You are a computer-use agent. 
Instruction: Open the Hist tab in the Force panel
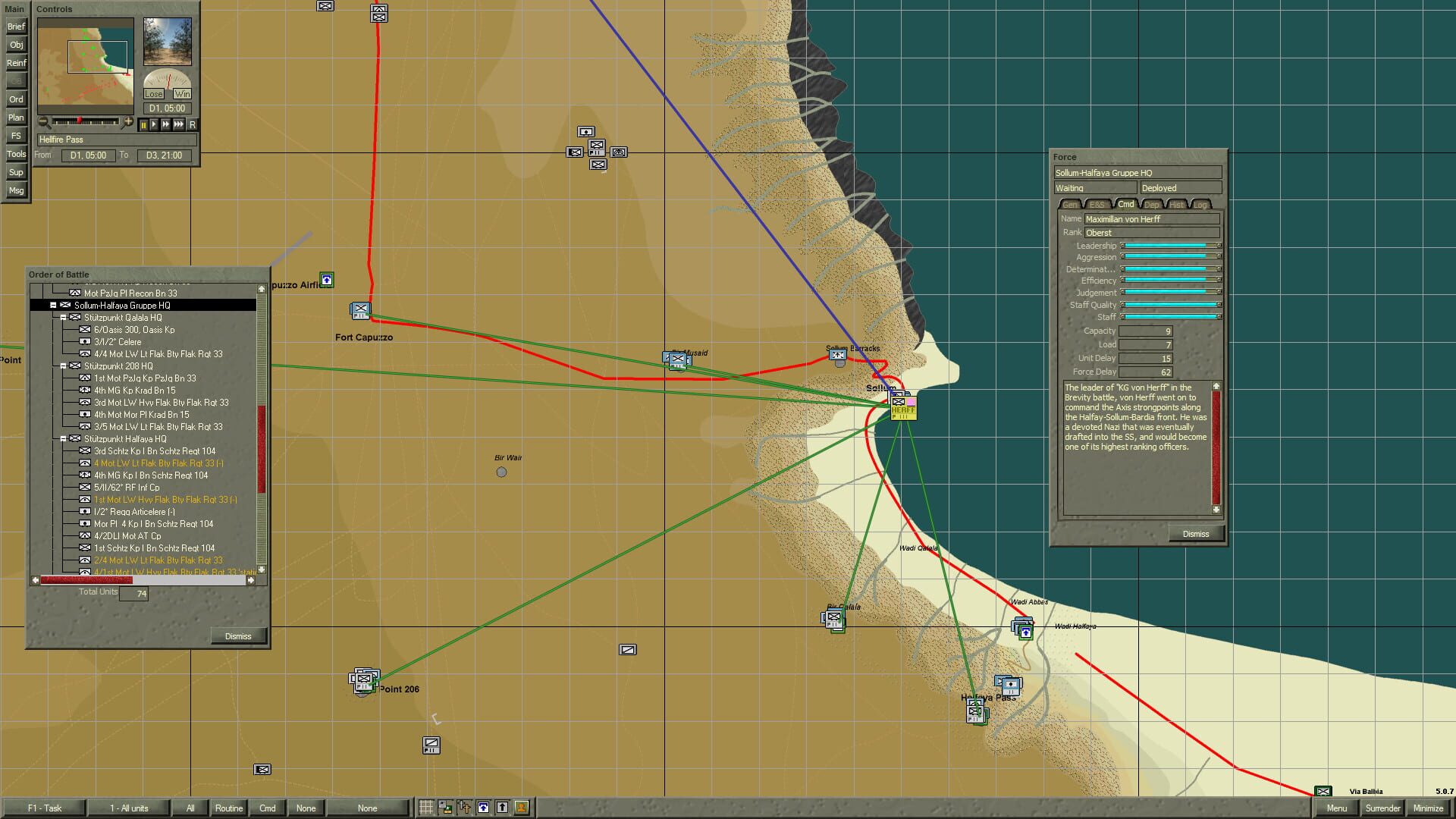(x=1176, y=204)
